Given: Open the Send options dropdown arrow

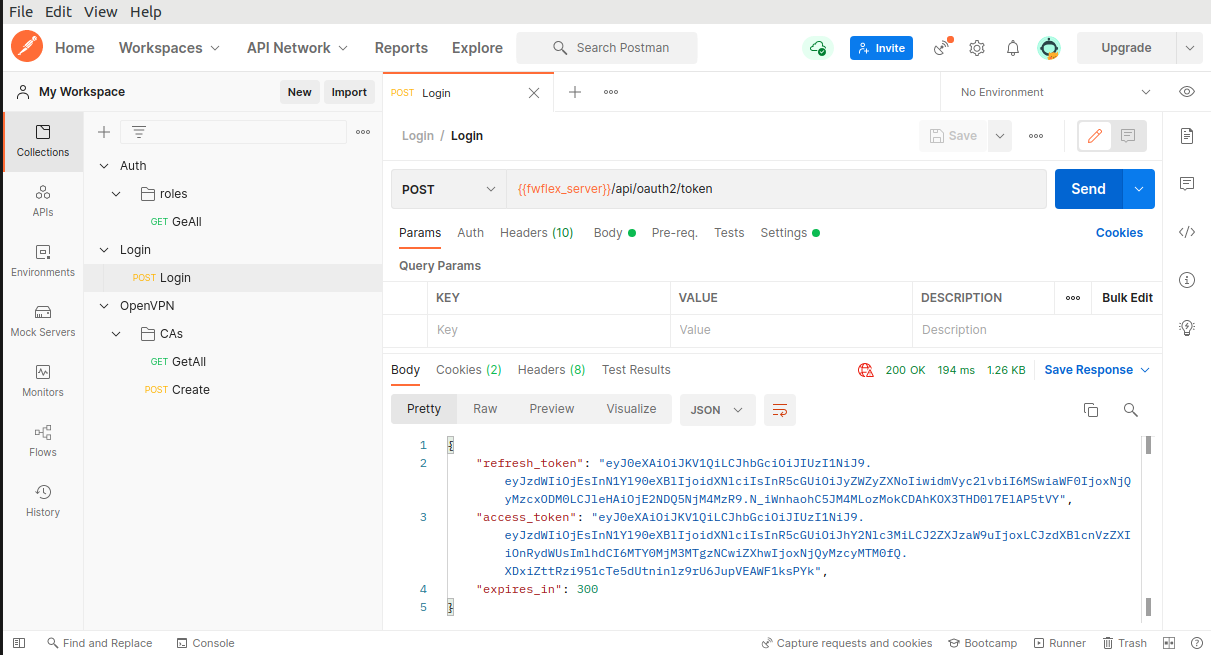Looking at the screenshot, I should tap(1139, 189).
